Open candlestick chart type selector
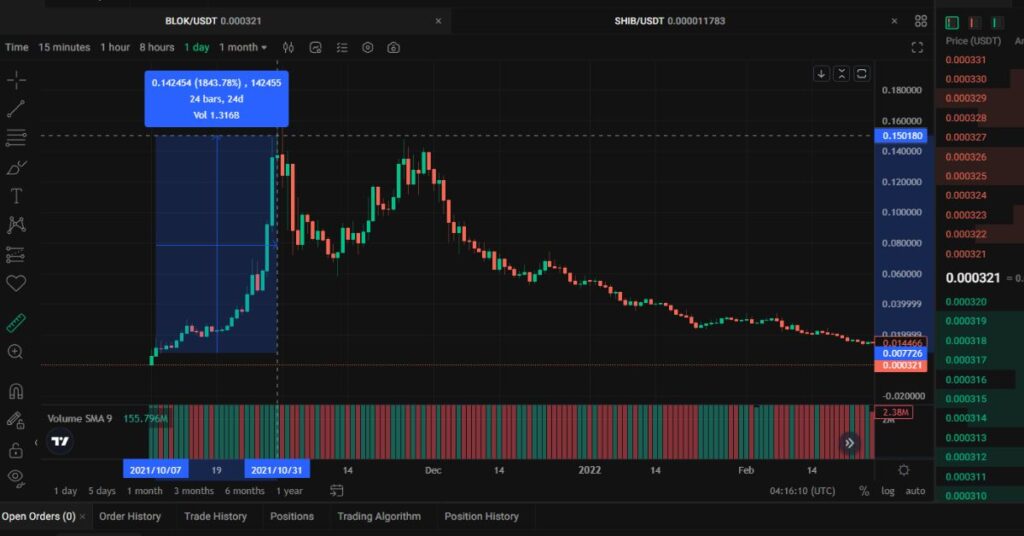1024x536 pixels. tap(288, 48)
